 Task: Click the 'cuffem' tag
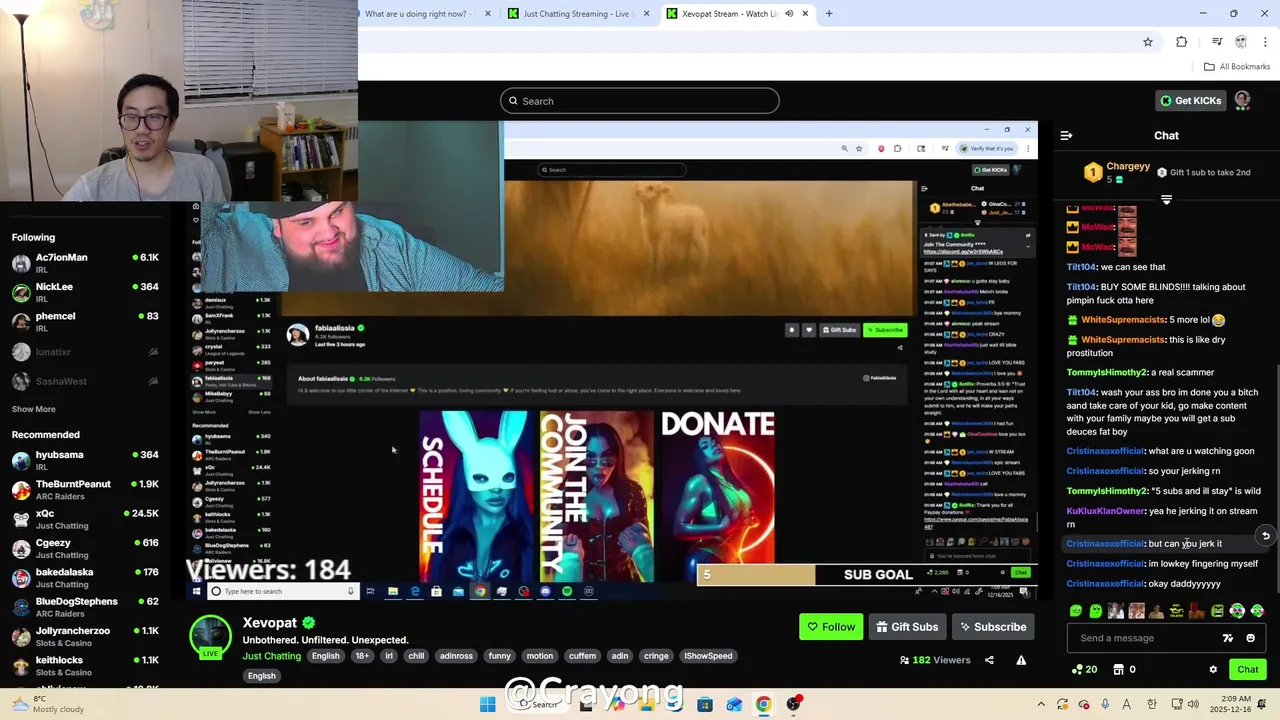pyautogui.click(x=582, y=656)
